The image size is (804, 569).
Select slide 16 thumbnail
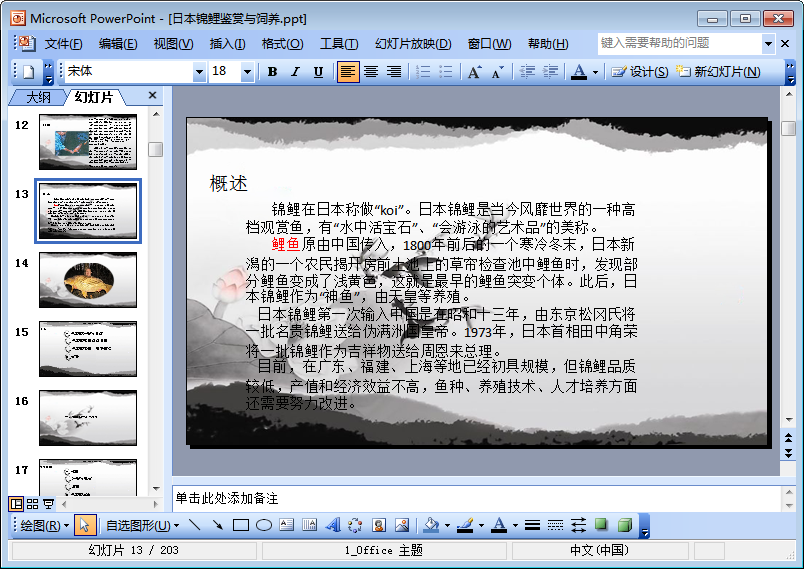click(x=88, y=418)
